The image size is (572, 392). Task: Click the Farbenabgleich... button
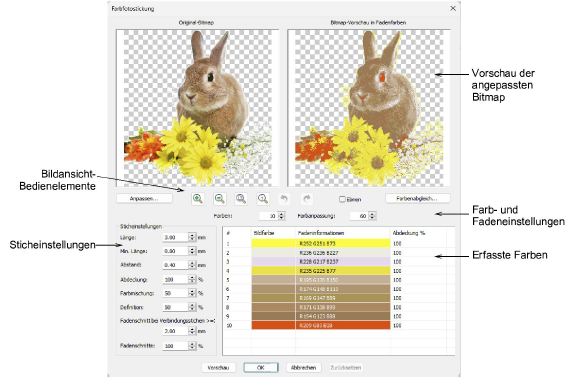418,198
